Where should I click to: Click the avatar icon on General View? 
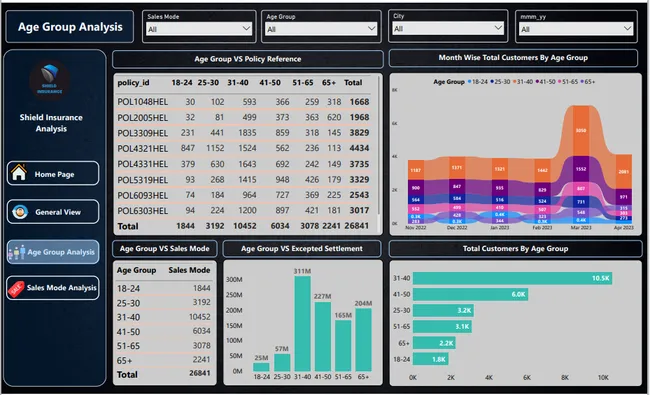pos(20,212)
